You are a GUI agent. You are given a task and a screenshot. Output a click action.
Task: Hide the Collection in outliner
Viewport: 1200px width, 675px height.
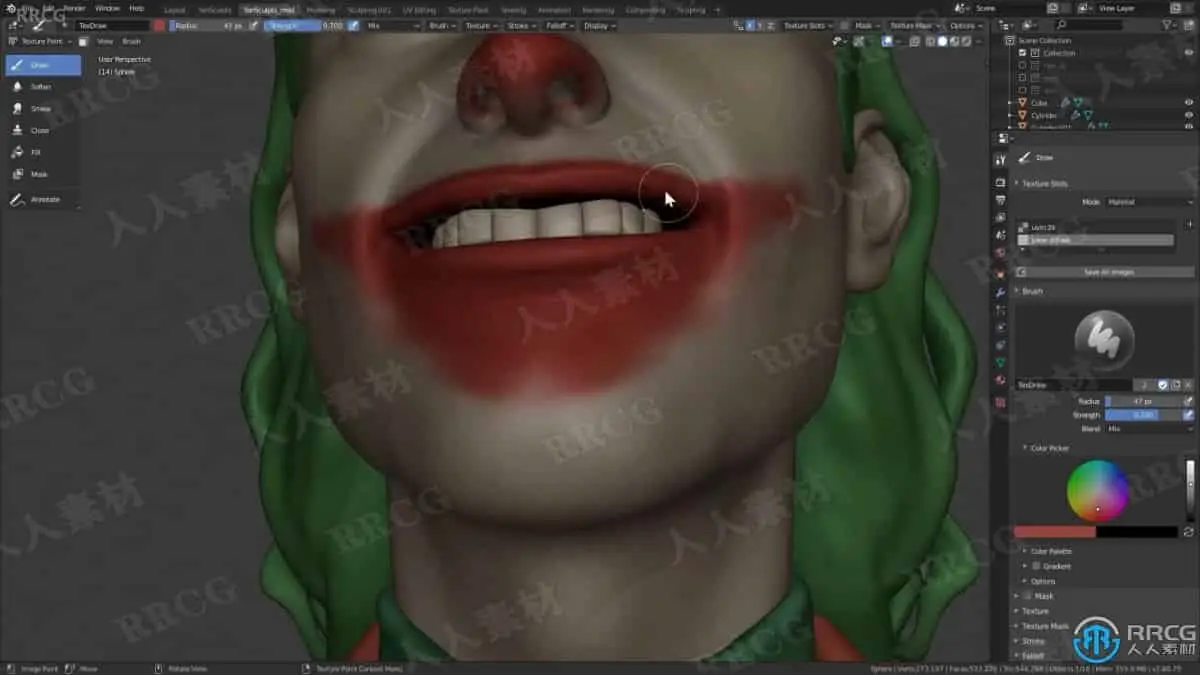1189,52
